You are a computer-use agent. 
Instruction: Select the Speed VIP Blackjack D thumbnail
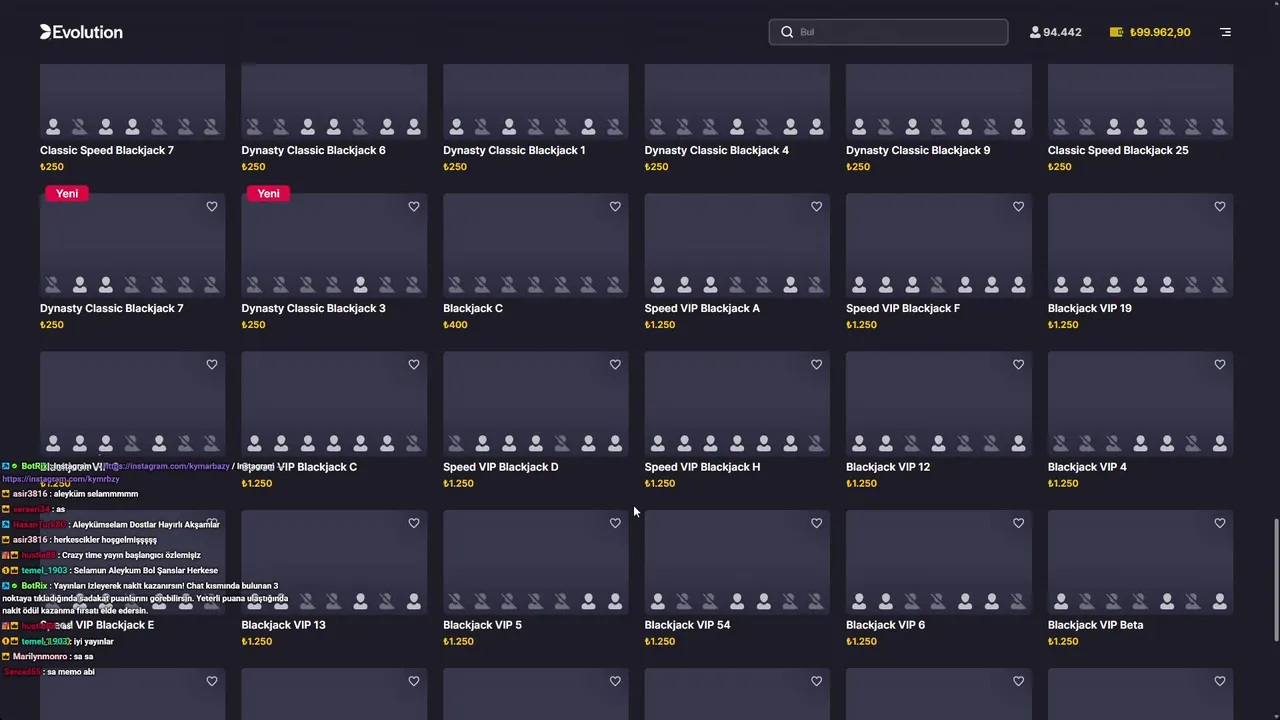pyautogui.click(x=535, y=403)
